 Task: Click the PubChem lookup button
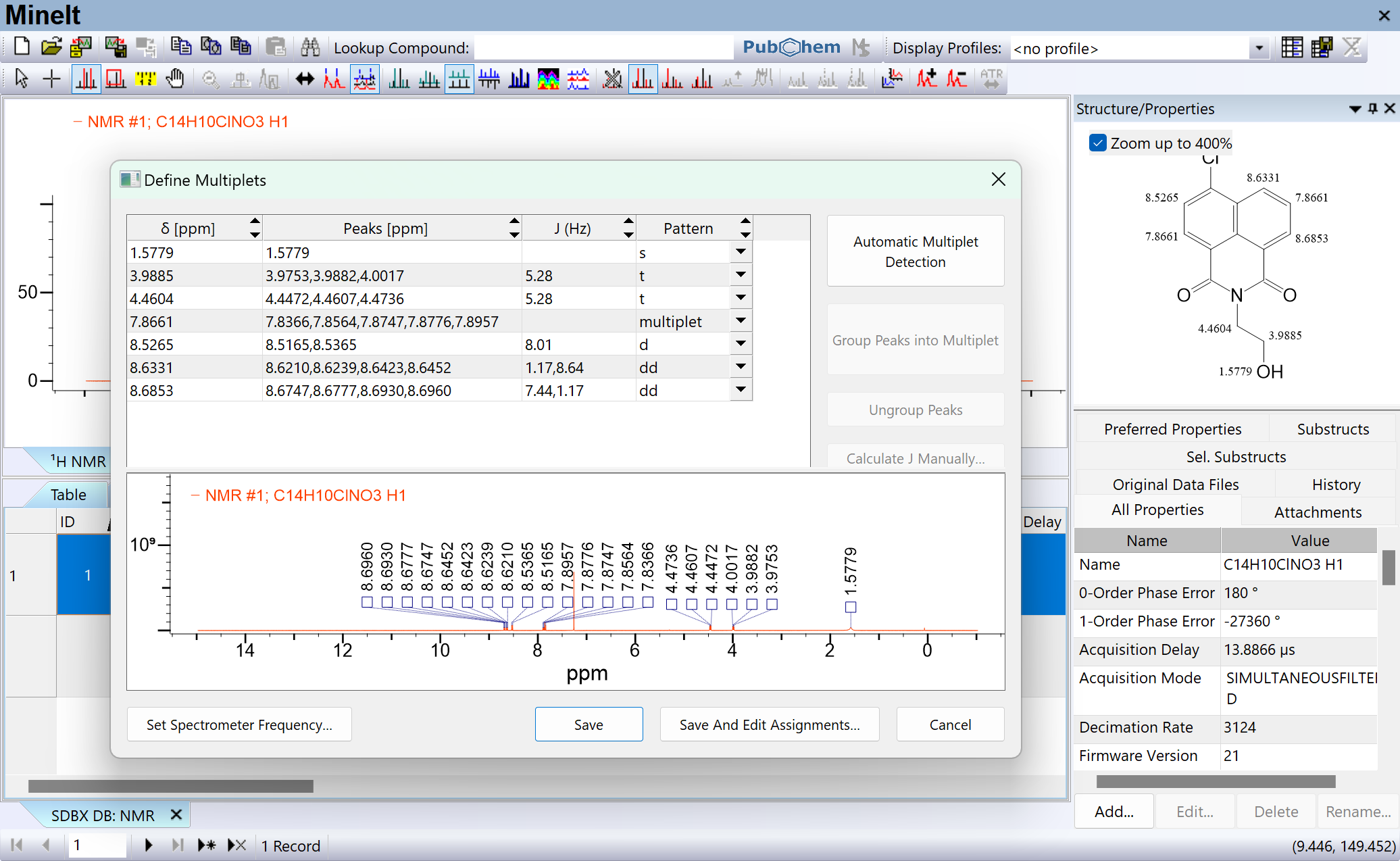point(791,47)
